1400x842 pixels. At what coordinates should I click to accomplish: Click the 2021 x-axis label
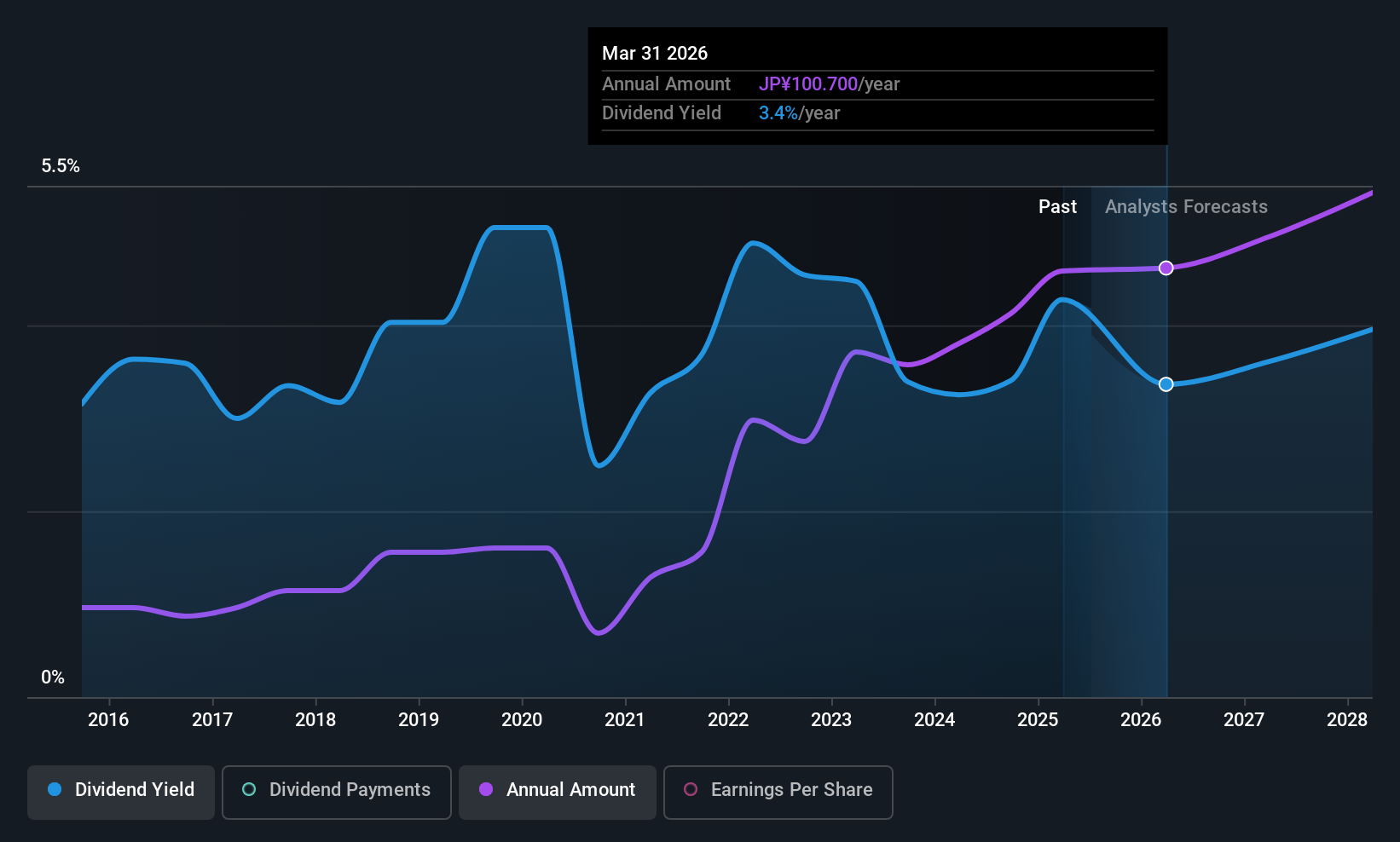pyautogui.click(x=625, y=720)
